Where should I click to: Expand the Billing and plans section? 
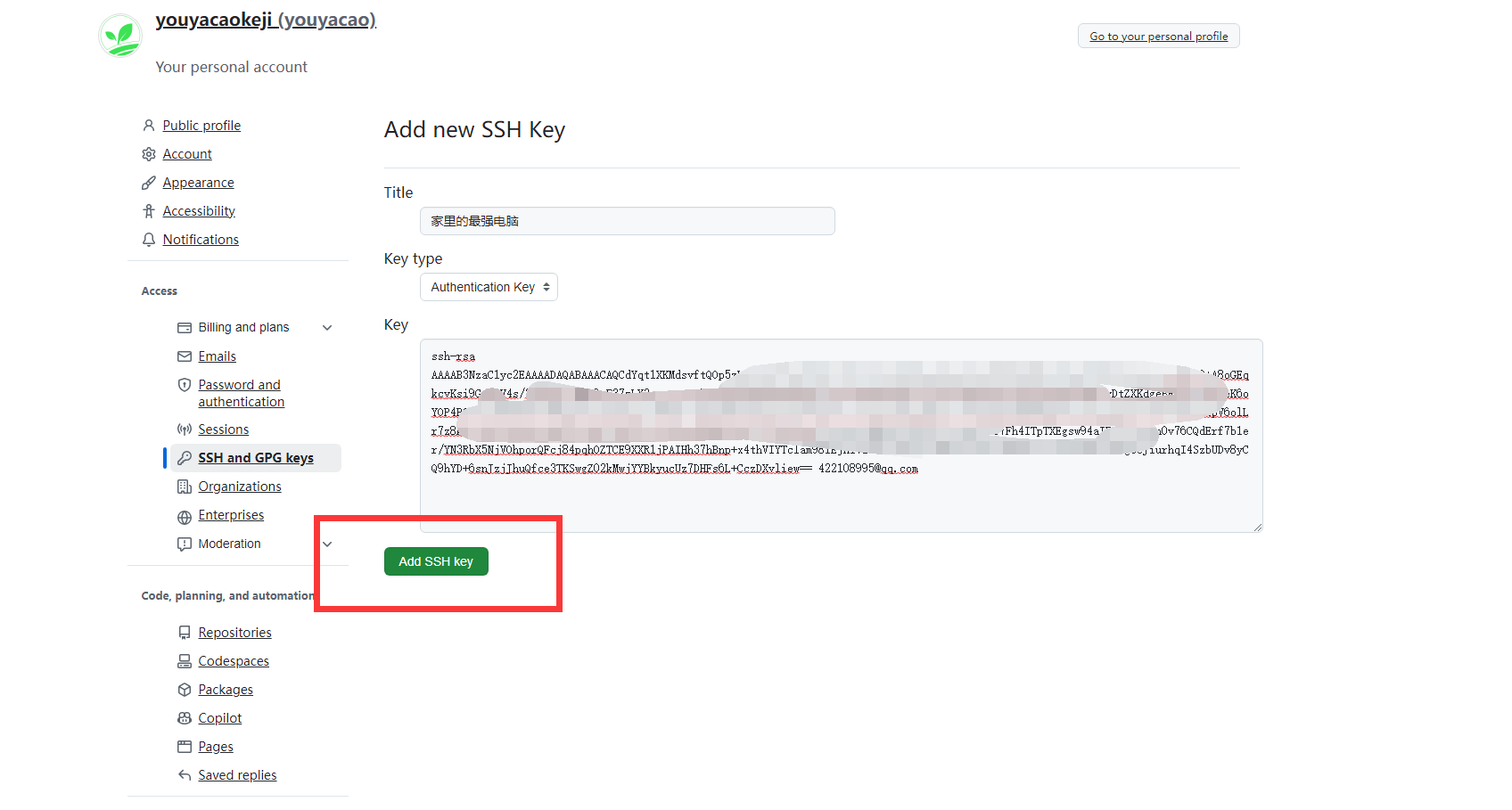pos(327,327)
